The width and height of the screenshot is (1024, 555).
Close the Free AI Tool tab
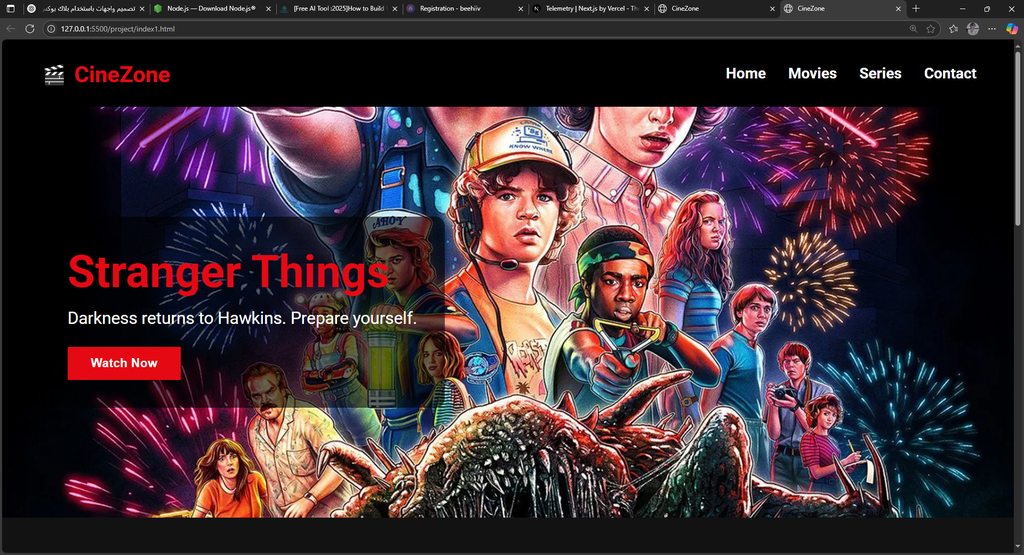coord(394,8)
